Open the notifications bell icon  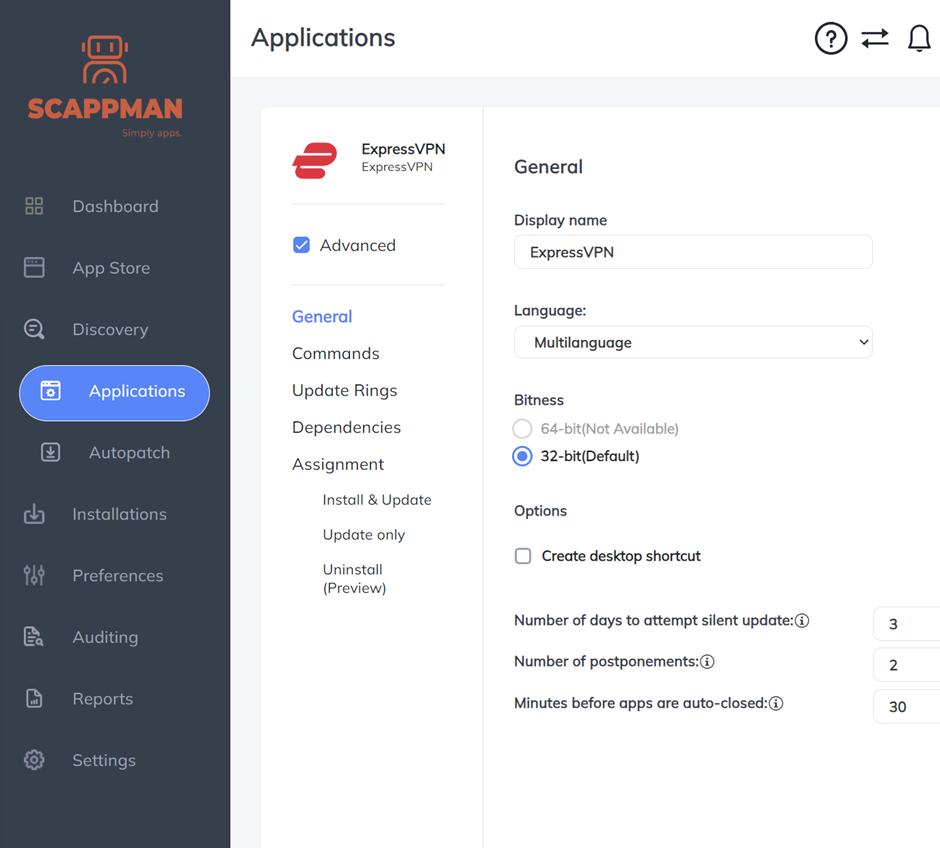coord(918,39)
